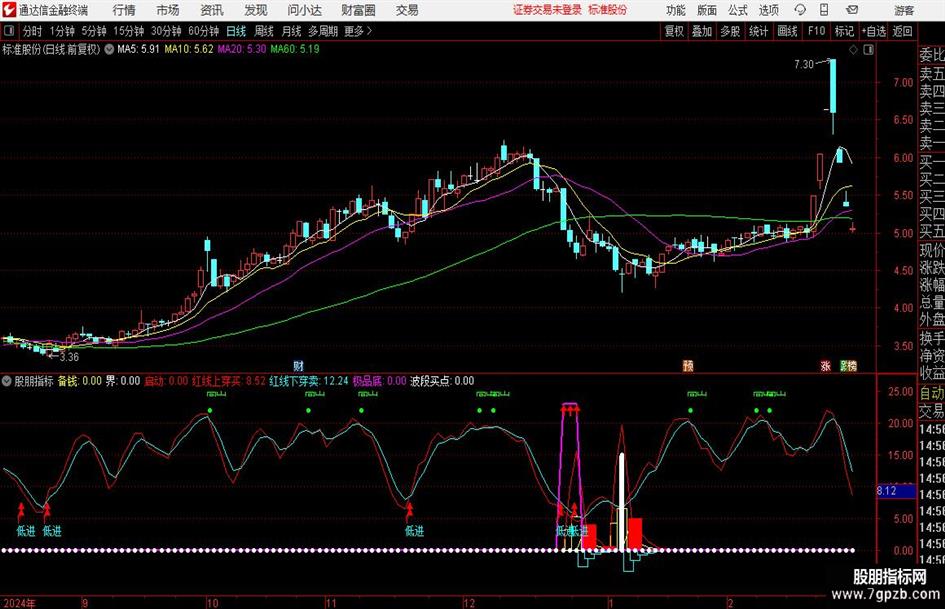Click the 红线下穿卖: 12.24 value
The image size is (945, 609).
[x=309, y=381]
